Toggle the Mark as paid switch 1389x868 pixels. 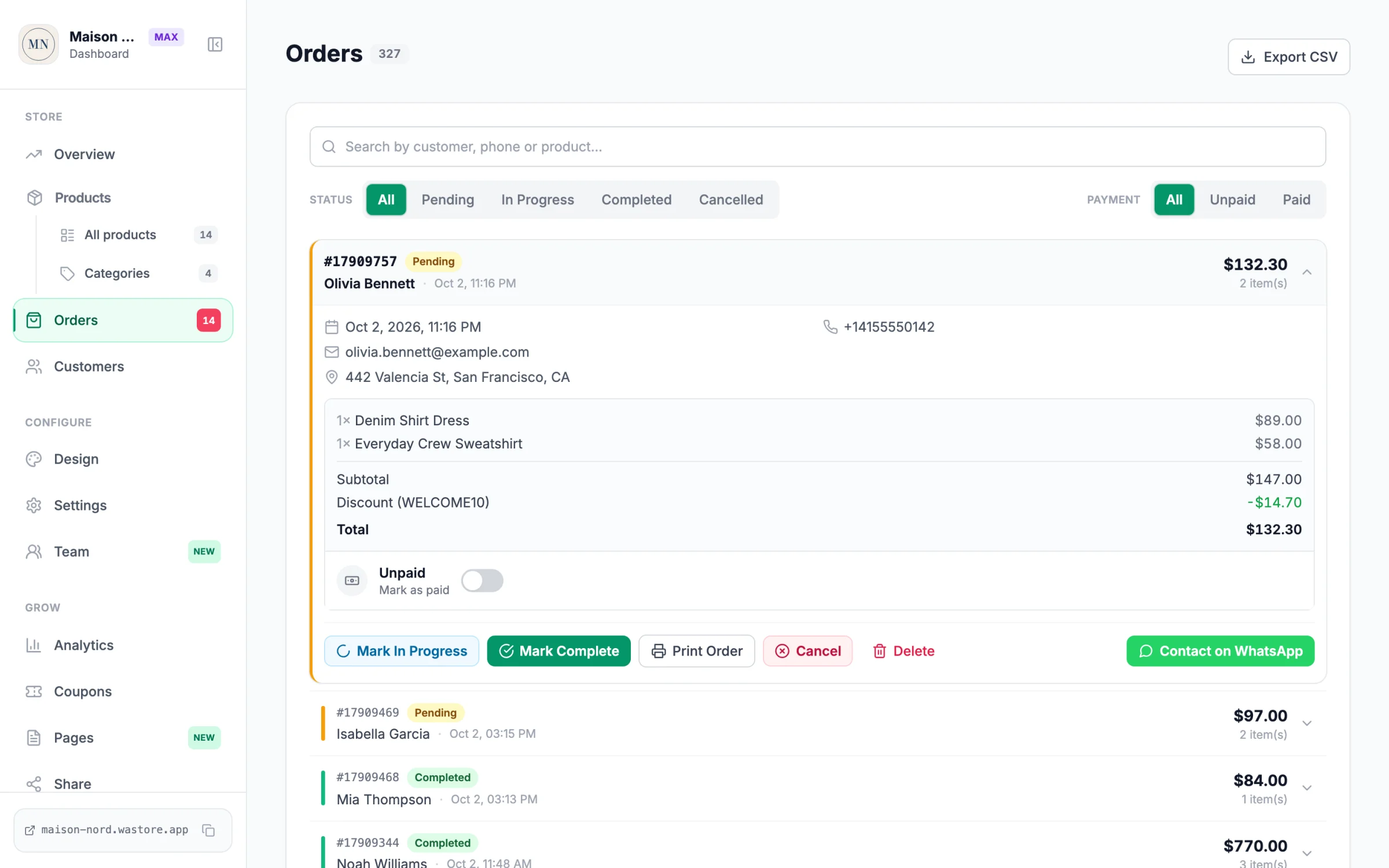tap(482, 580)
